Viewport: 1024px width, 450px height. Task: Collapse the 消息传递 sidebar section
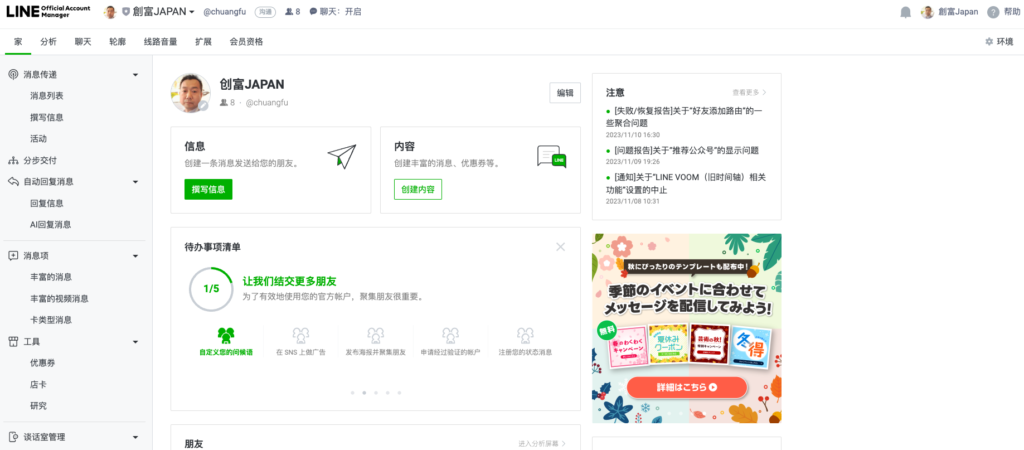coord(136,74)
